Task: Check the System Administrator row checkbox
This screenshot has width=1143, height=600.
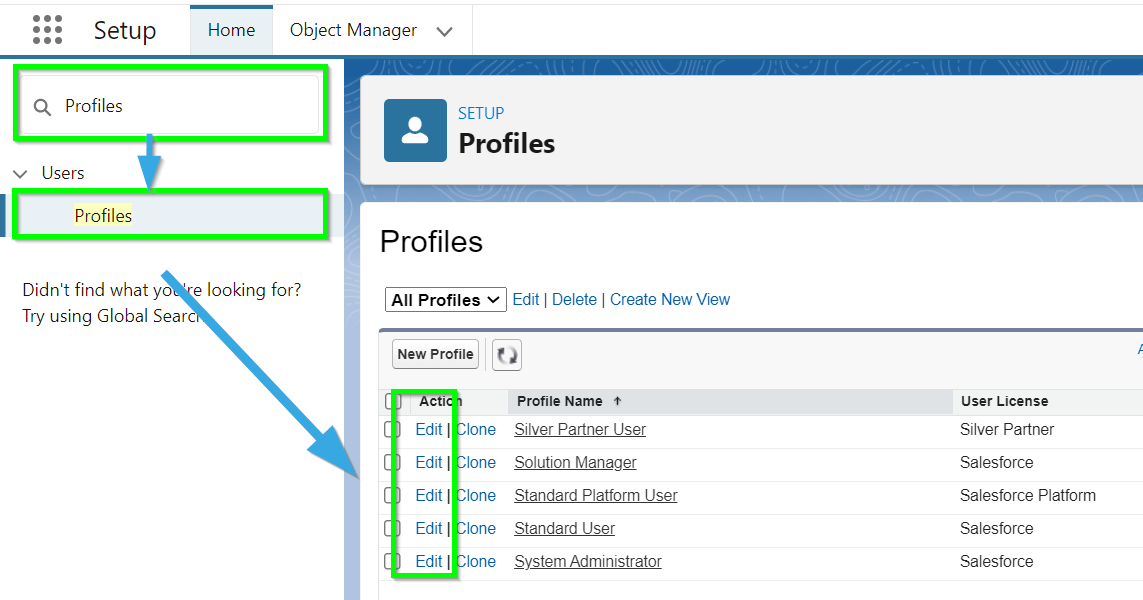Action: [392, 561]
